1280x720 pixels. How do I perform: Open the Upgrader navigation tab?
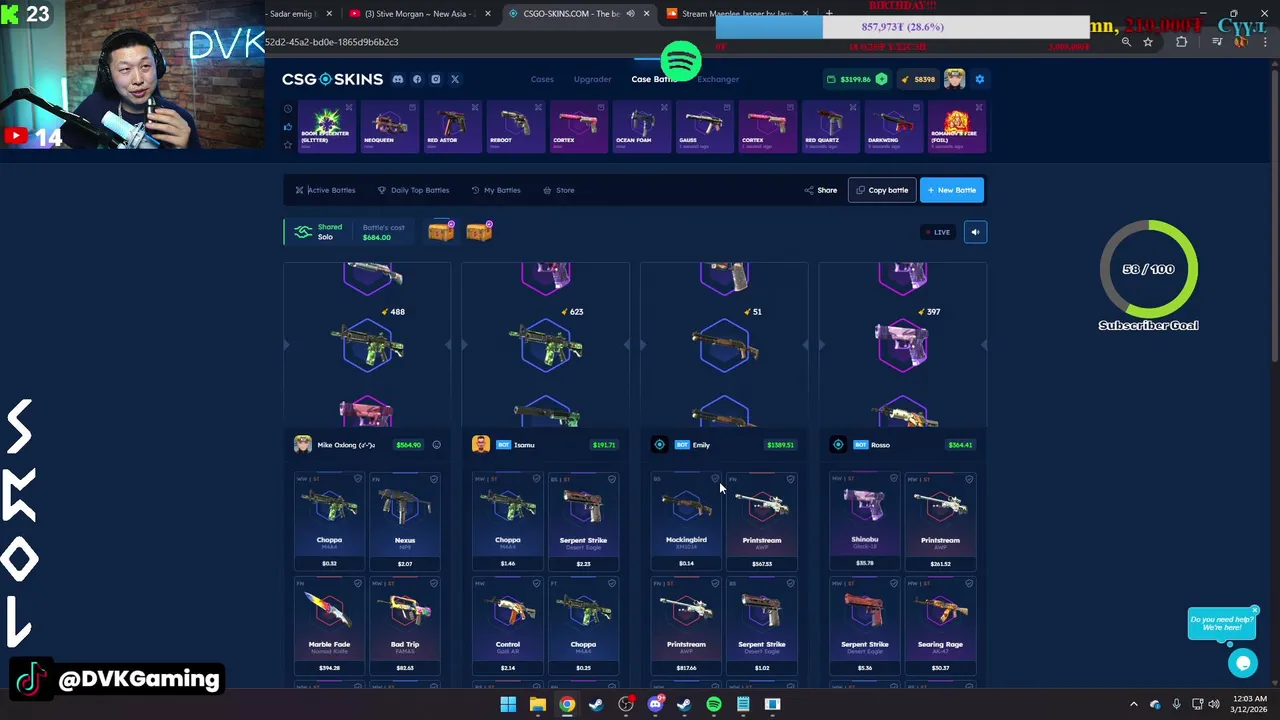click(593, 79)
